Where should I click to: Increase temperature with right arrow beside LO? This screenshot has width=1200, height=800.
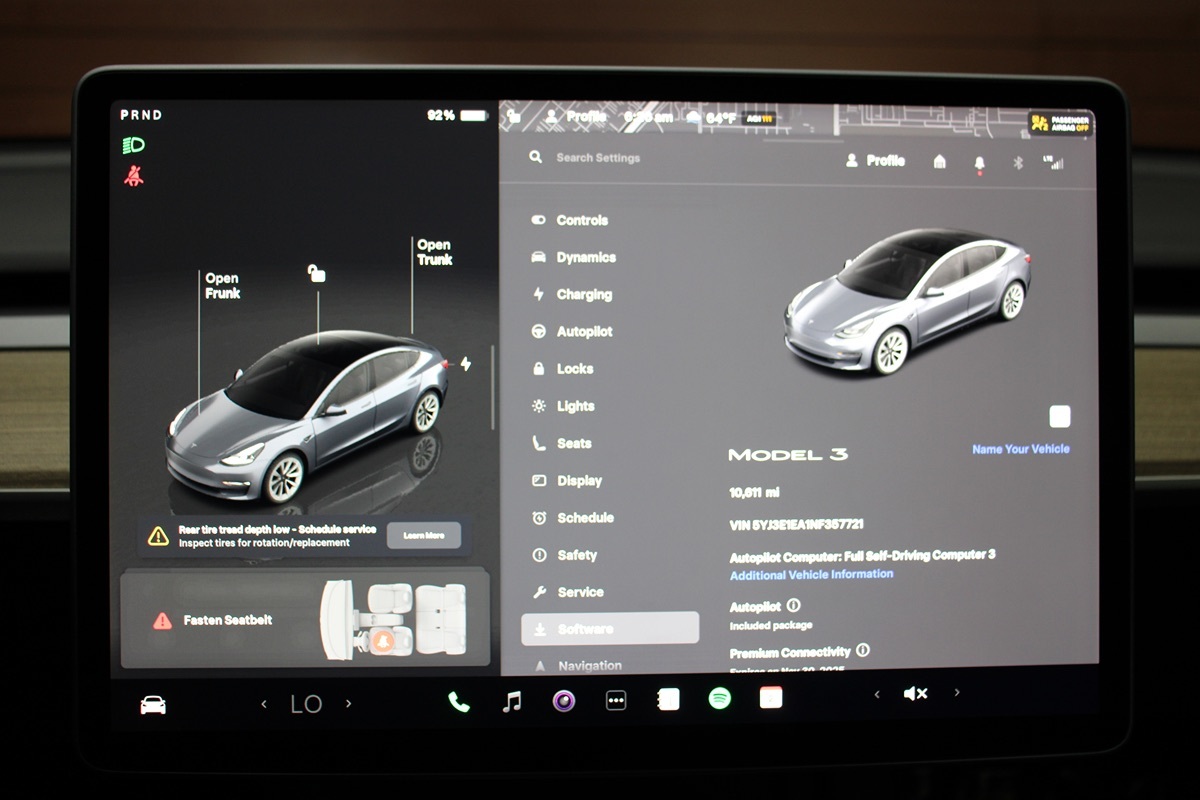[x=349, y=704]
